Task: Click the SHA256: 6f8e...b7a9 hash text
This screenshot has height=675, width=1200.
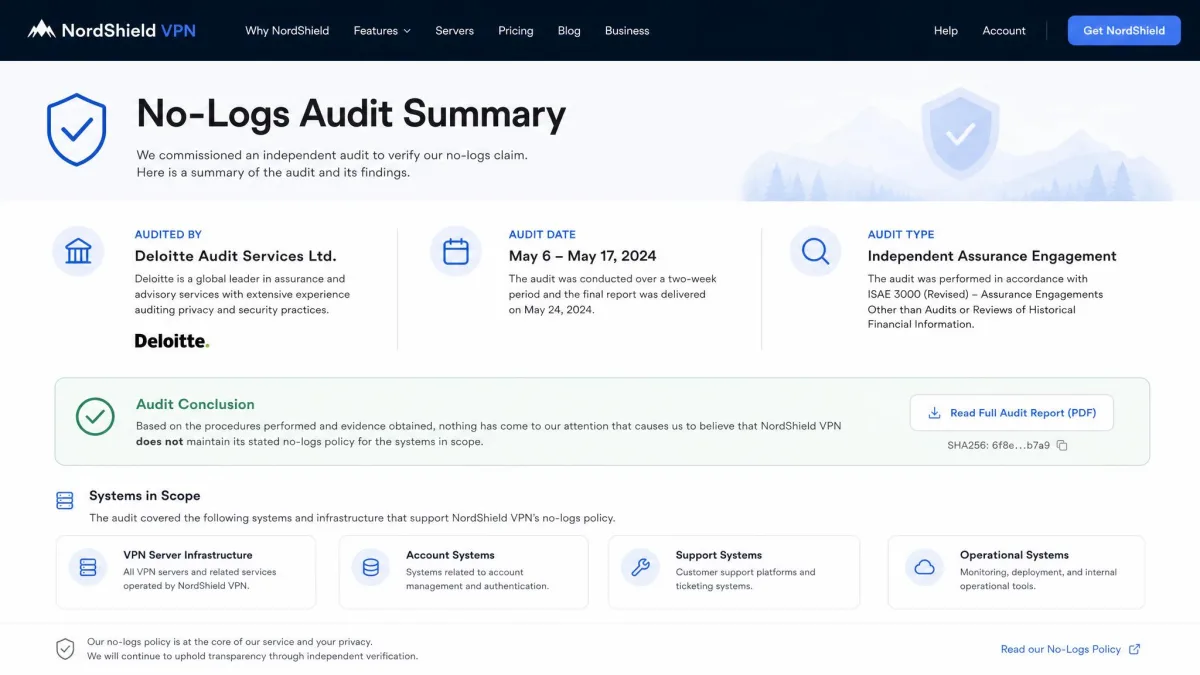Action: [999, 446]
